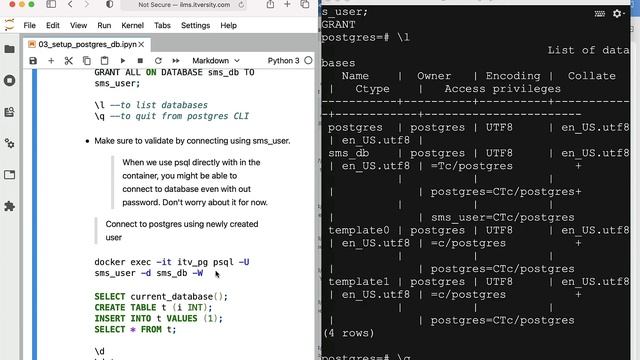640x360 pixels.
Task: Open the Kernel menu
Action: click(132, 25)
